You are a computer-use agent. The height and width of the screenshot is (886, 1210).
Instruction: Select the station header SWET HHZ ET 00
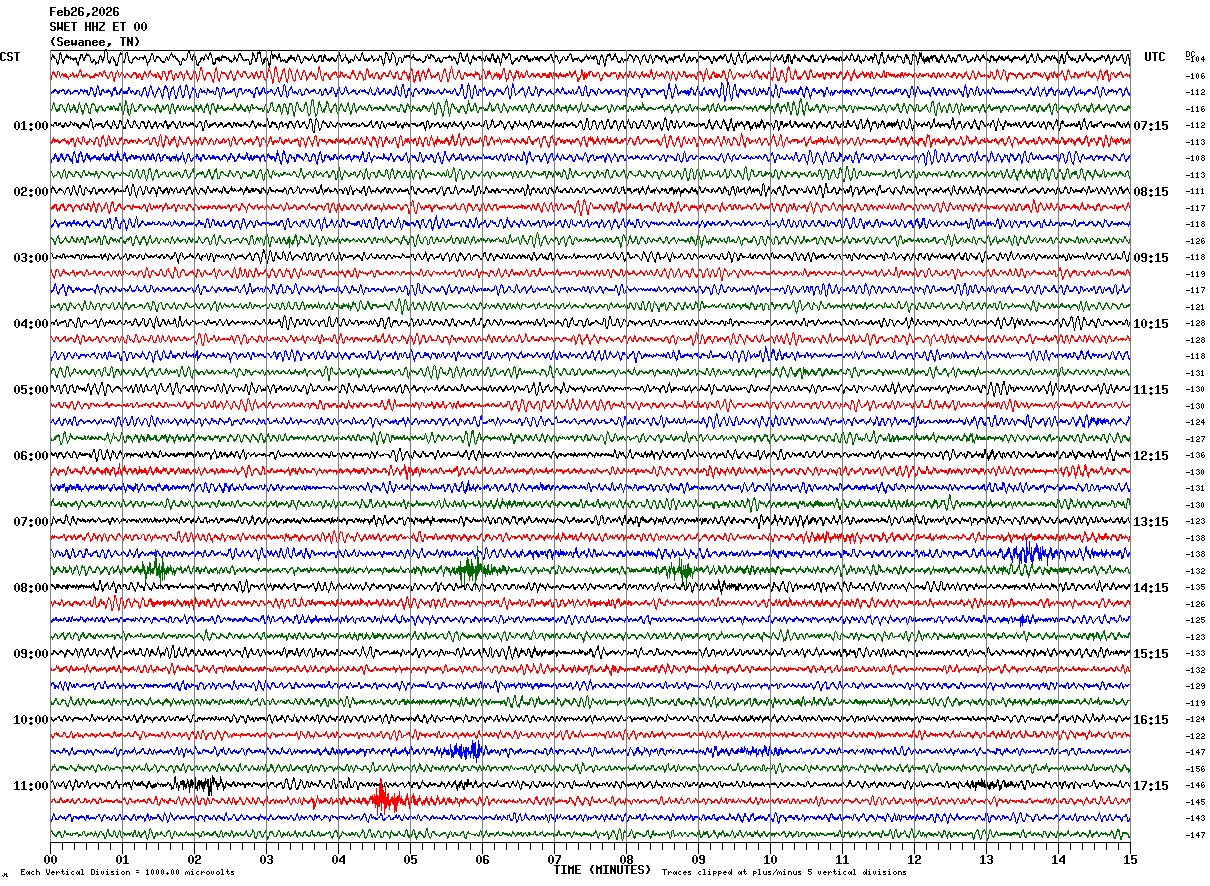(98, 27)
